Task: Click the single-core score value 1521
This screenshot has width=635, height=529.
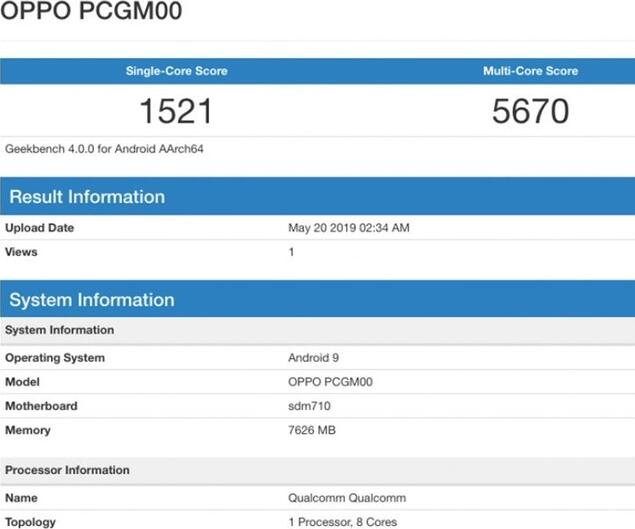Action: (176, 111)
